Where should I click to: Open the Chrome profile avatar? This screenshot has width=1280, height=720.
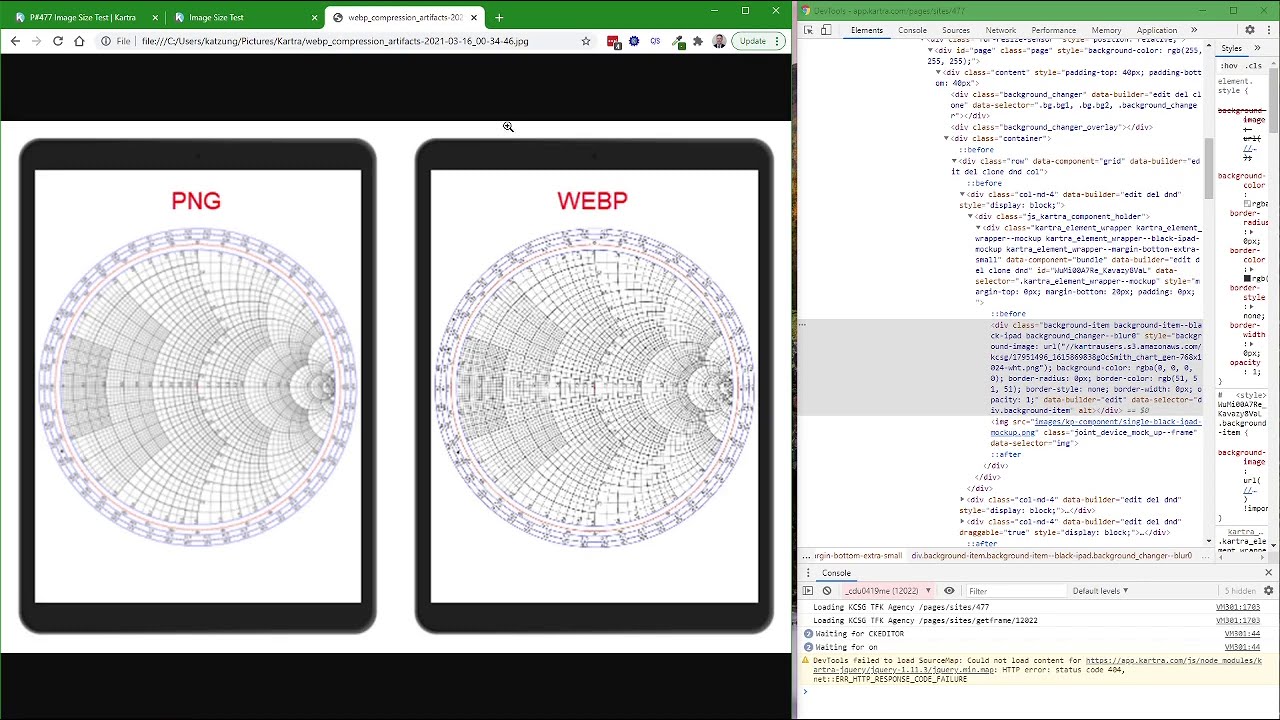tap(719, 41)
